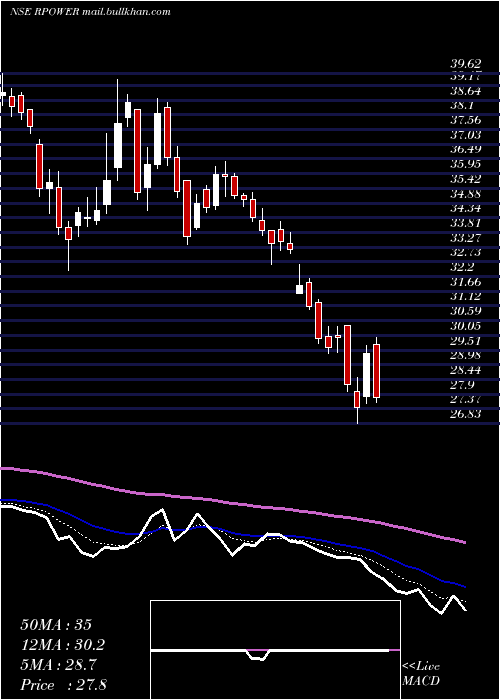500x700 pixels.
Task: Click the 36.49 price axis label
Action: coord(465,150)
